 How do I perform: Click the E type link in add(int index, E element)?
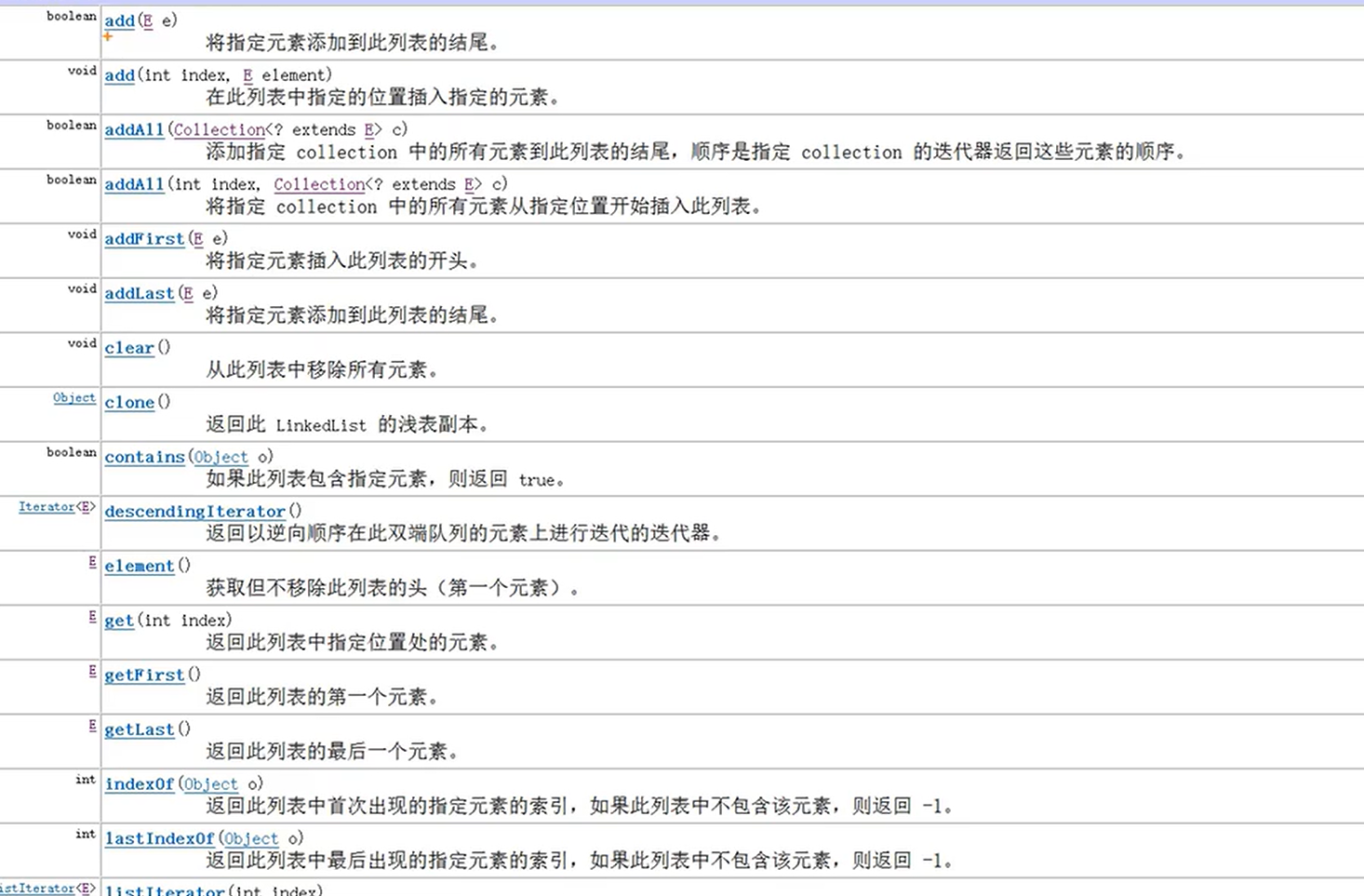click(x=247, y=75)
